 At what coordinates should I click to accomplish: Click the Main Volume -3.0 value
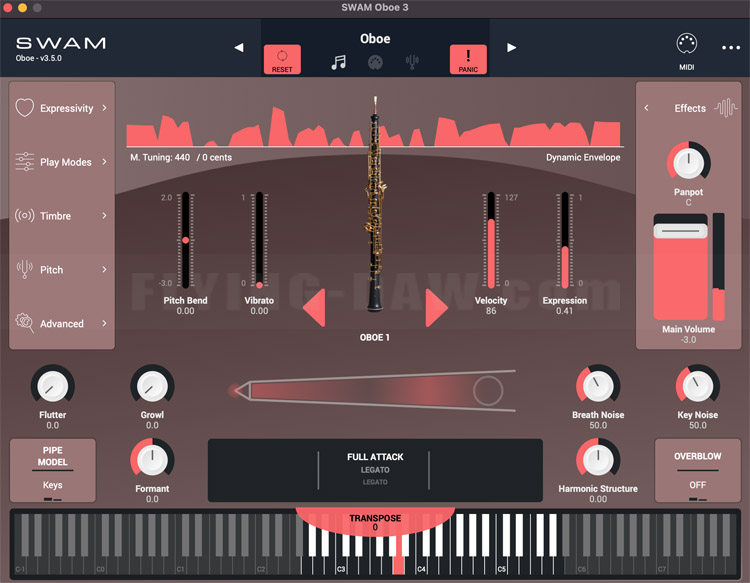pos(688,340)
